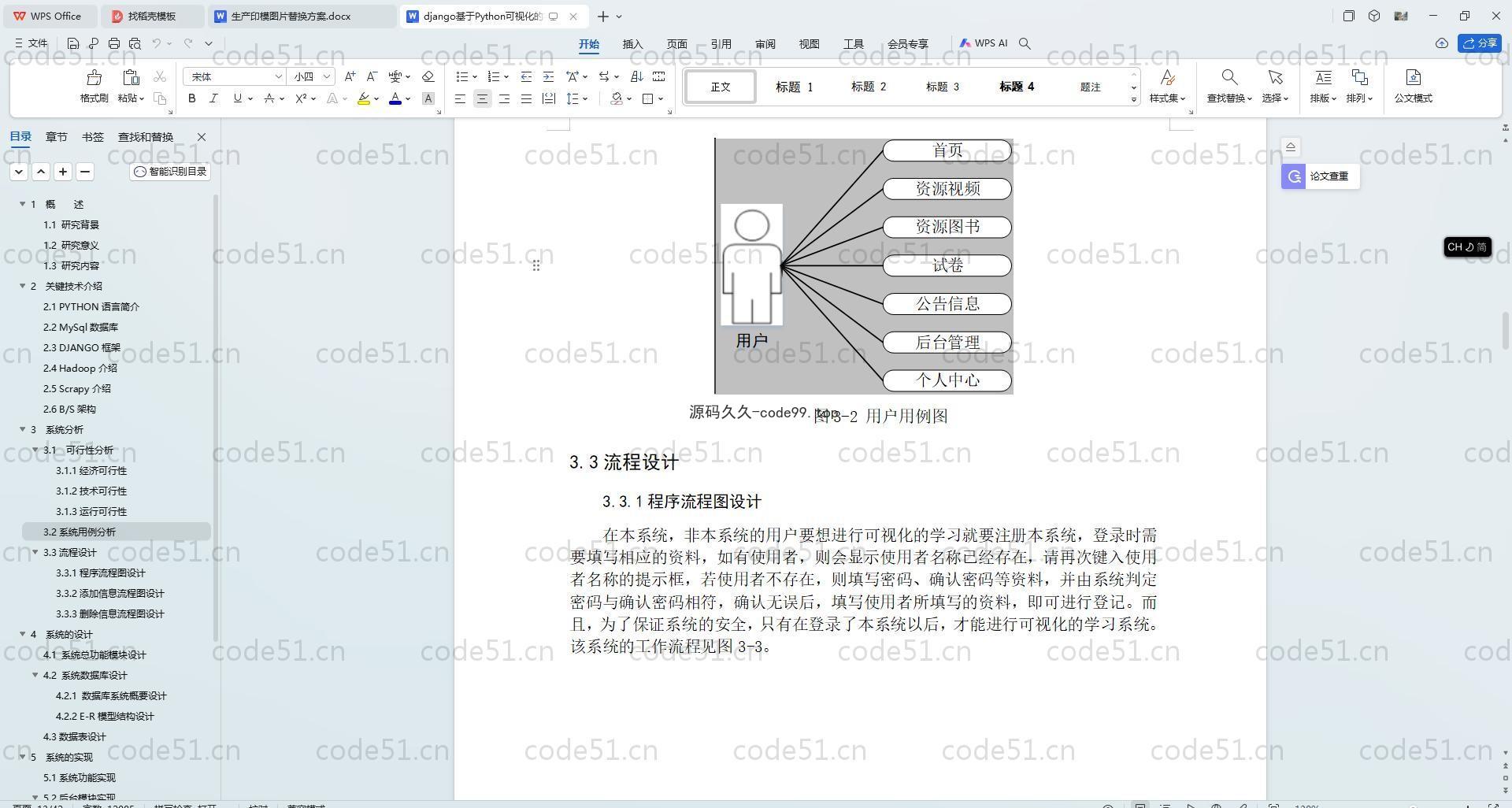1512x808 pixels.
Task: Open Print Preview from quick toolbar
Action: (135, 43)
